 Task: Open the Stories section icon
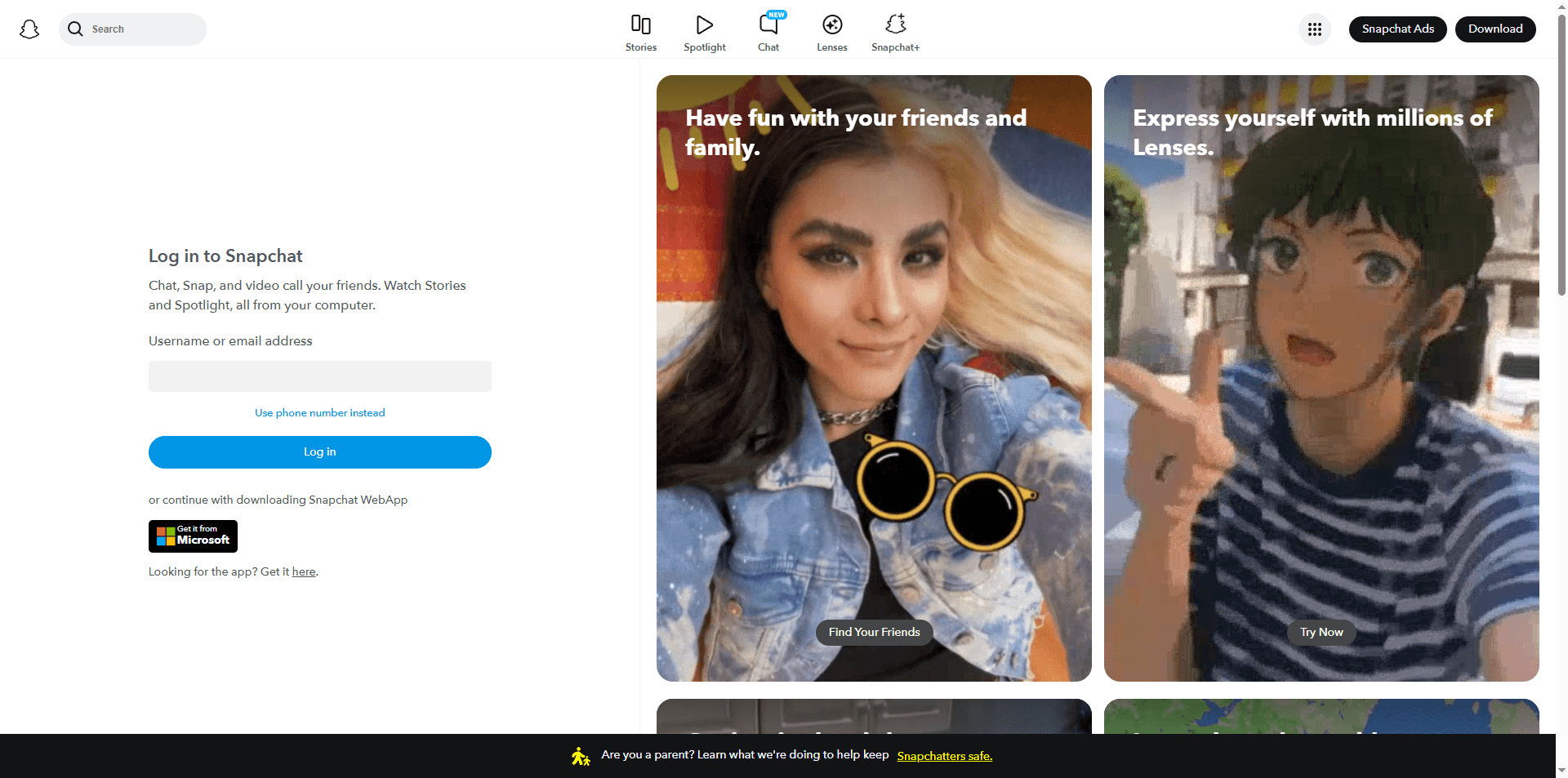coord(640,25)
